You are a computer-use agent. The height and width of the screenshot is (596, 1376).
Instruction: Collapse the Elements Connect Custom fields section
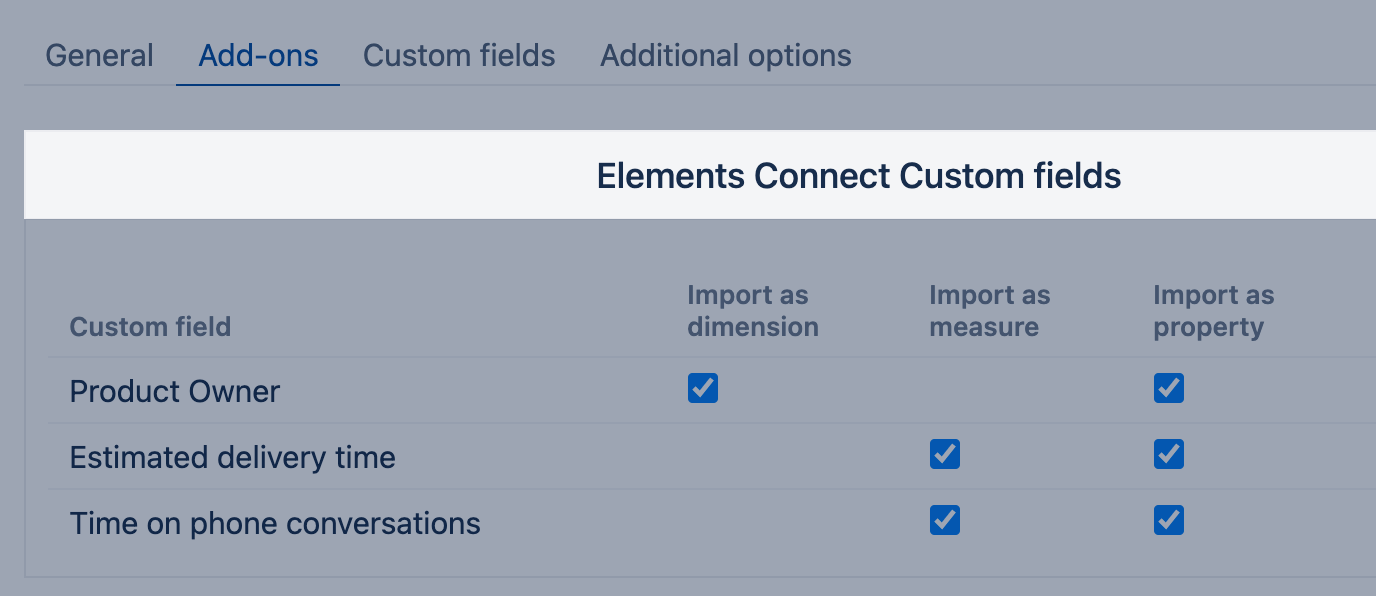pos(858,176)
